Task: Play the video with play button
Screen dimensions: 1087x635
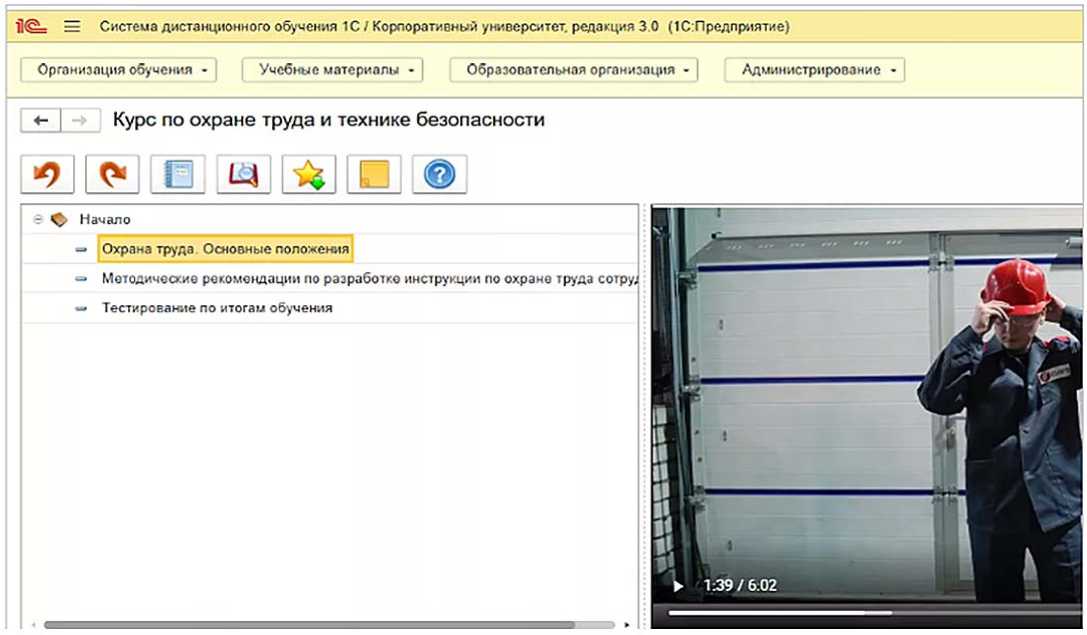Action: (x=678, y=586)
